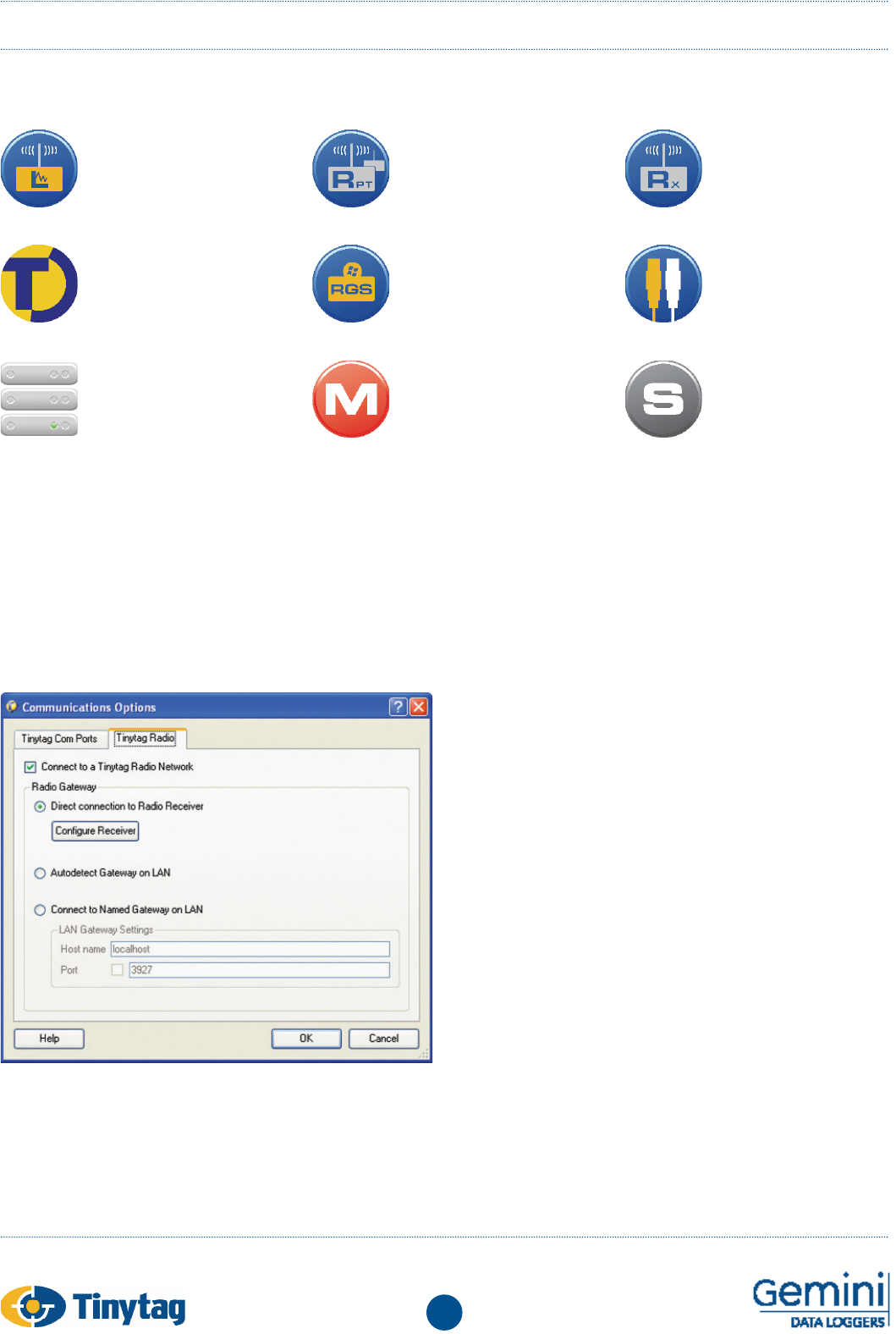
Task: Select Direct connection to Radio Receiver
Action: (40, 807)
